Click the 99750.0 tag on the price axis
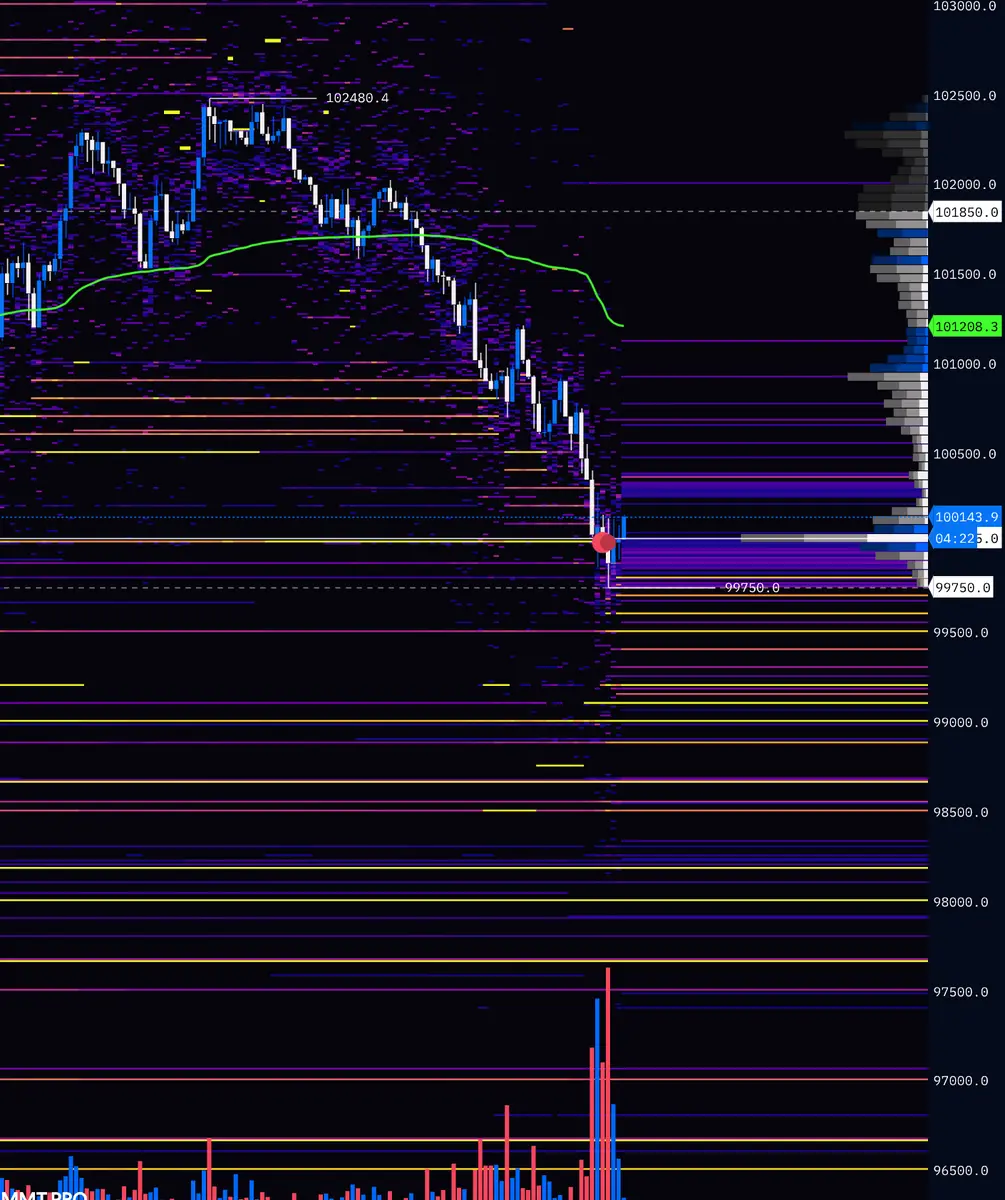This screenshot has height=1200, width=1005. tap(962, 588)
